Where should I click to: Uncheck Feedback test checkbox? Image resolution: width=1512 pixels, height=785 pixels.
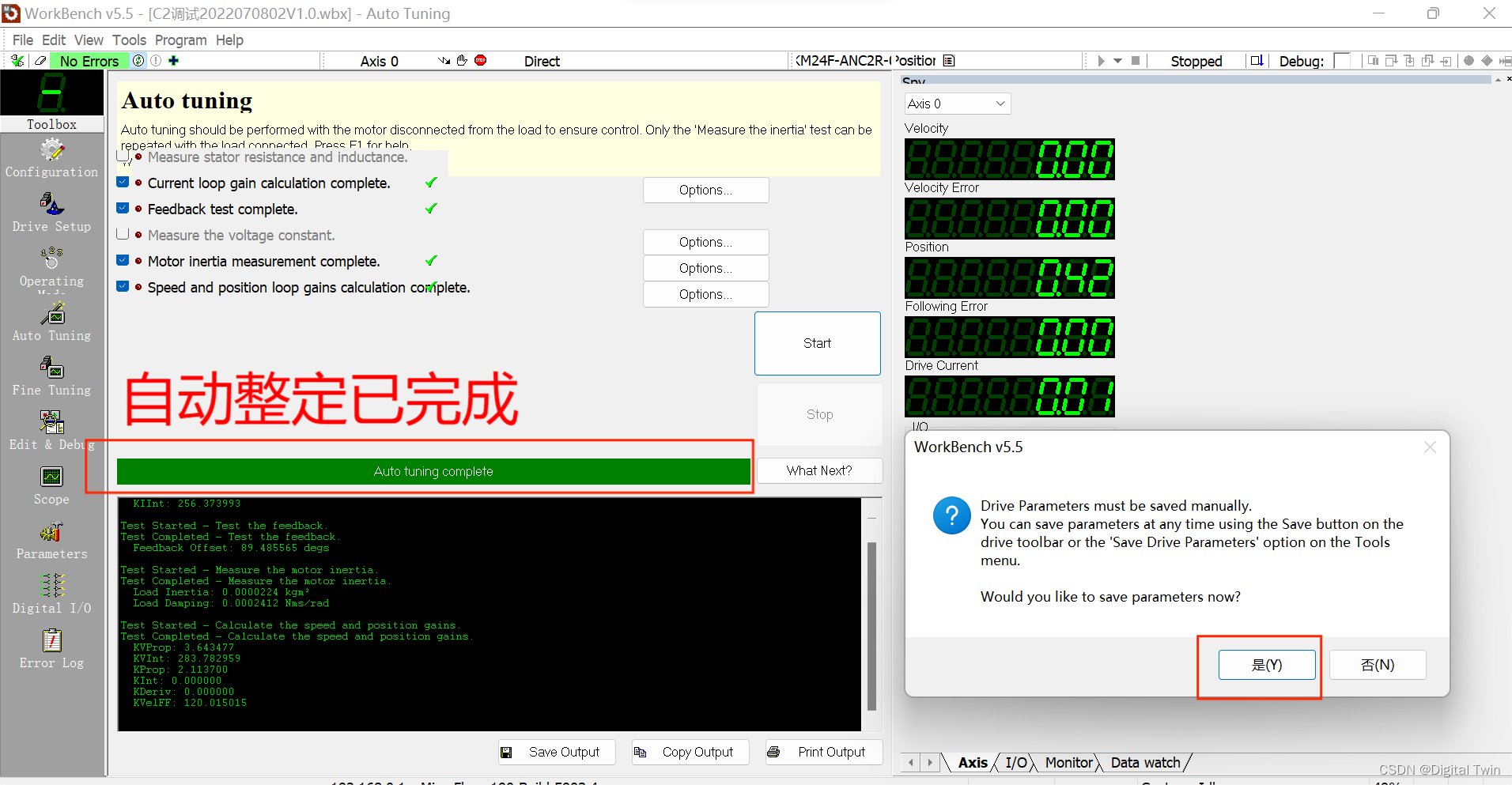pos(123,208)
